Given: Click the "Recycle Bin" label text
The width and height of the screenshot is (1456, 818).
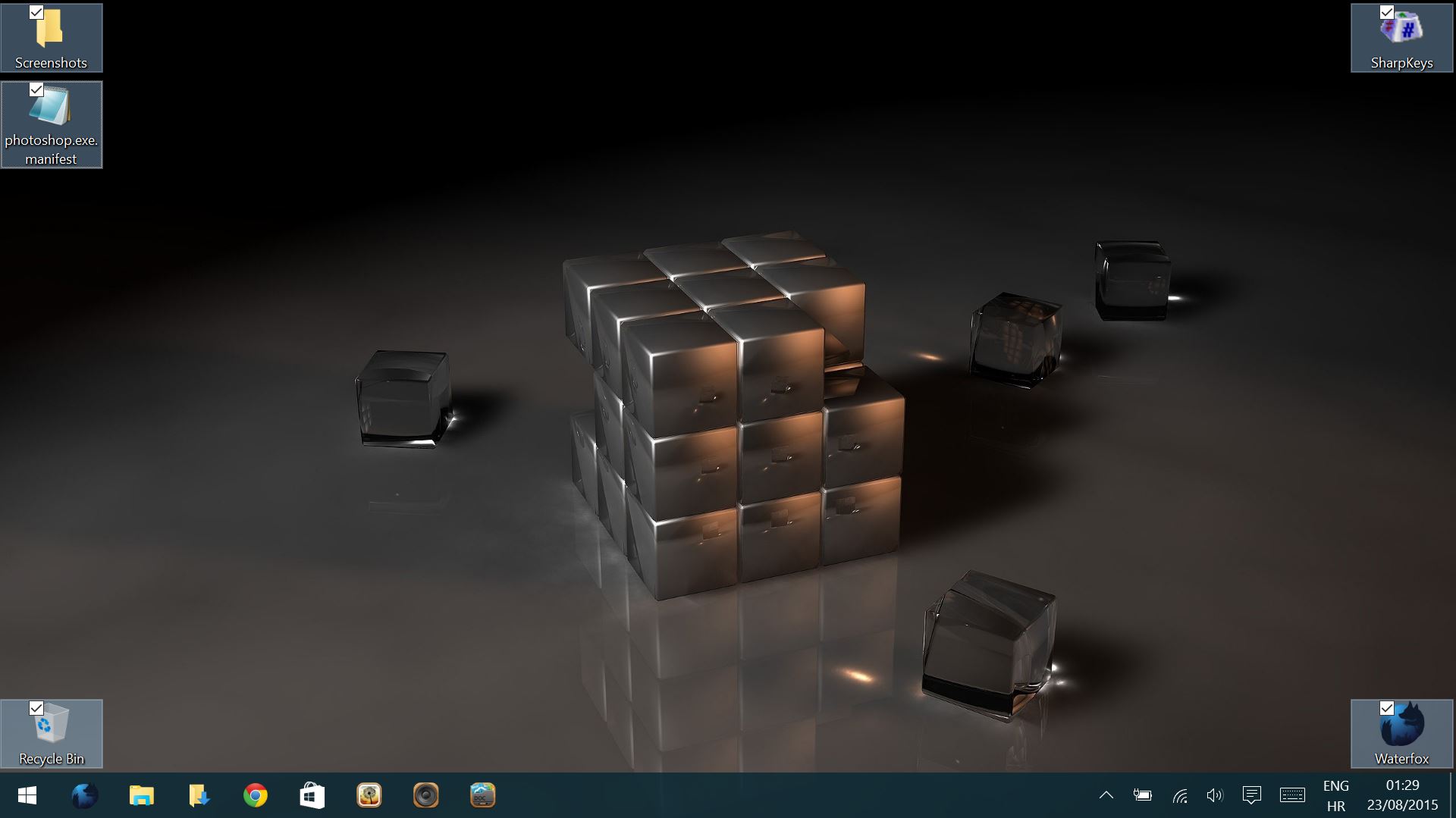Looking at the screenshot, I should click(x=52, y=759).
